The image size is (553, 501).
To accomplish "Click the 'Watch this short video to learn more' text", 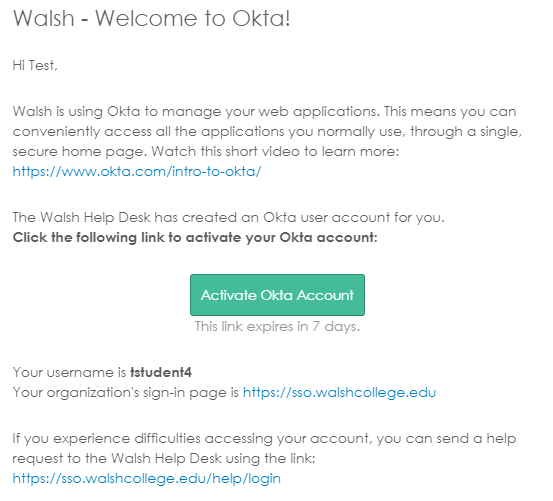I will tap(275, 152).
